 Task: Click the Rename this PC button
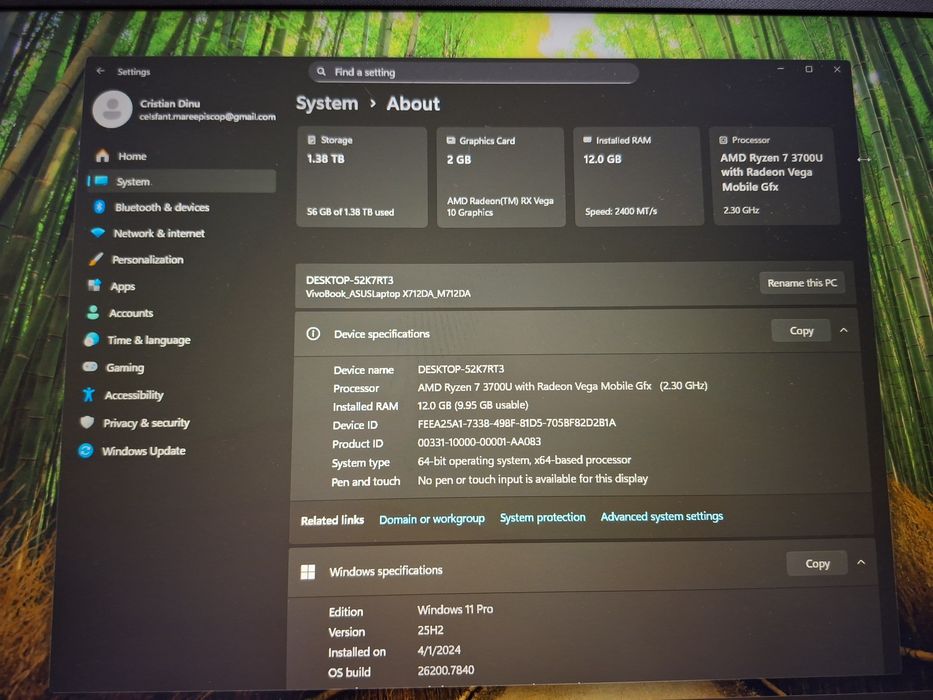pyautogui.click(x=801, y=283)
